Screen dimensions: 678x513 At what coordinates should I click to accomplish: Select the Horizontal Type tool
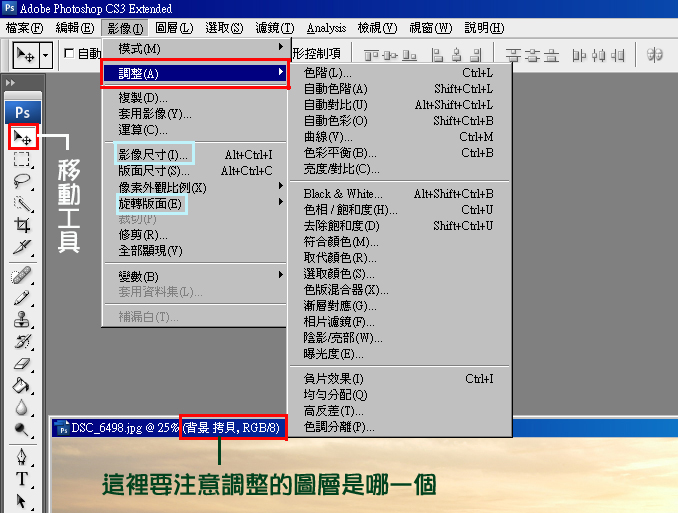[x=22, y=479]
